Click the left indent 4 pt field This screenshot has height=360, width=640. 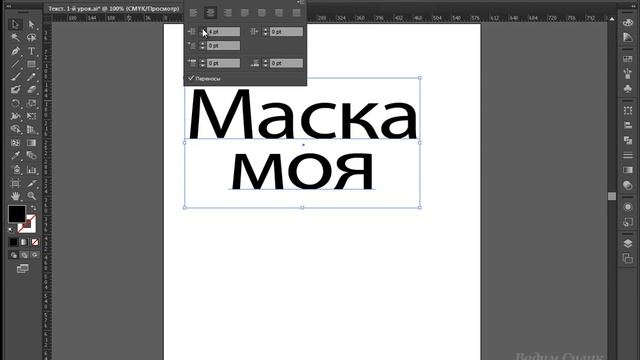pyautogui.click(x=224, y=31)
